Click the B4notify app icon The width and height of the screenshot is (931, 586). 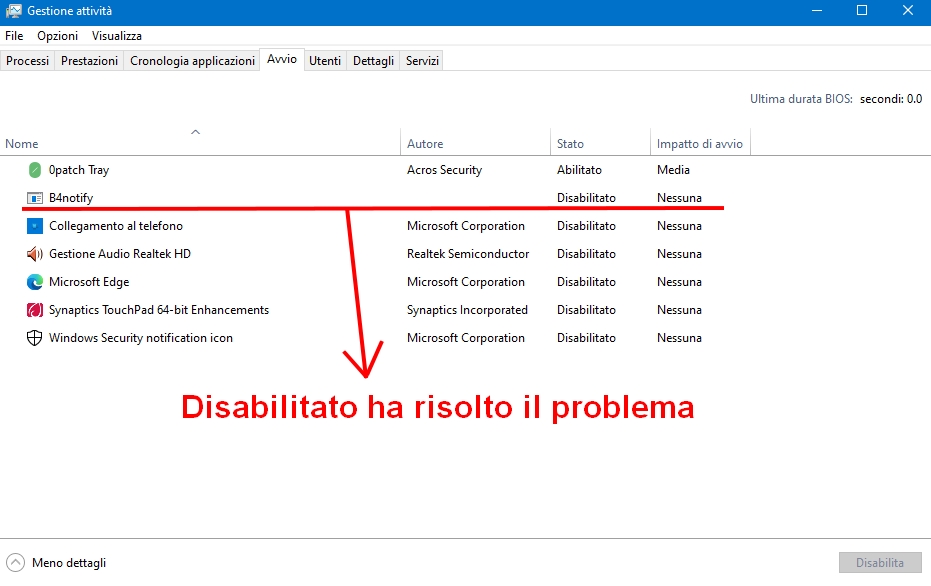34,198
